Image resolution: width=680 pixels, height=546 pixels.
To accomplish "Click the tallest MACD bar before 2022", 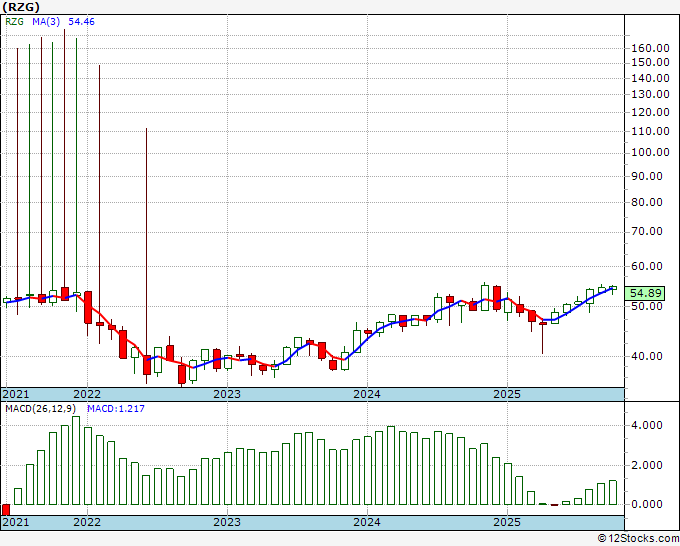I will click(x=76, y=461).
